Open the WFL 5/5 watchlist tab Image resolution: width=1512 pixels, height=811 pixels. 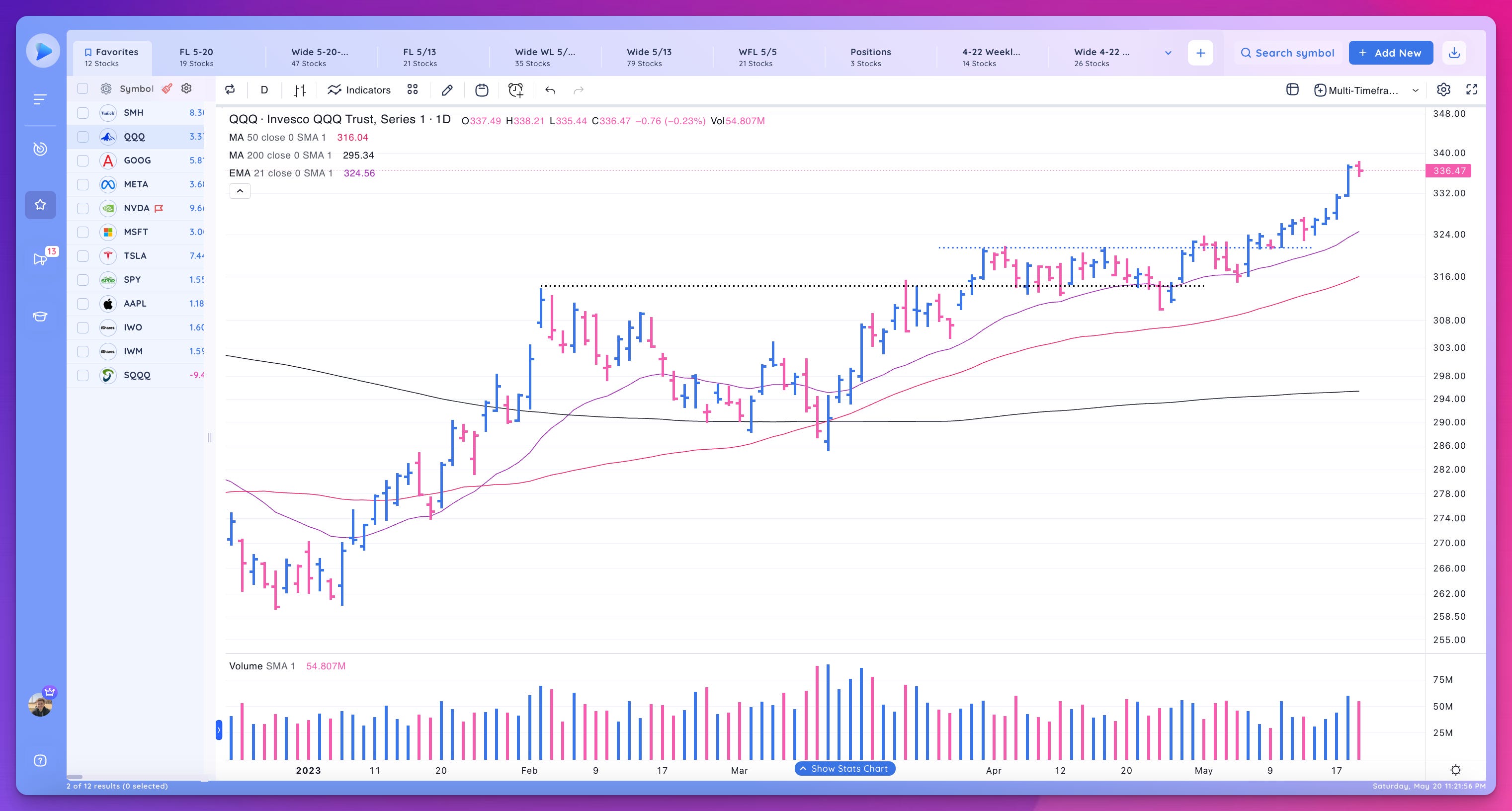click(757, 57)
